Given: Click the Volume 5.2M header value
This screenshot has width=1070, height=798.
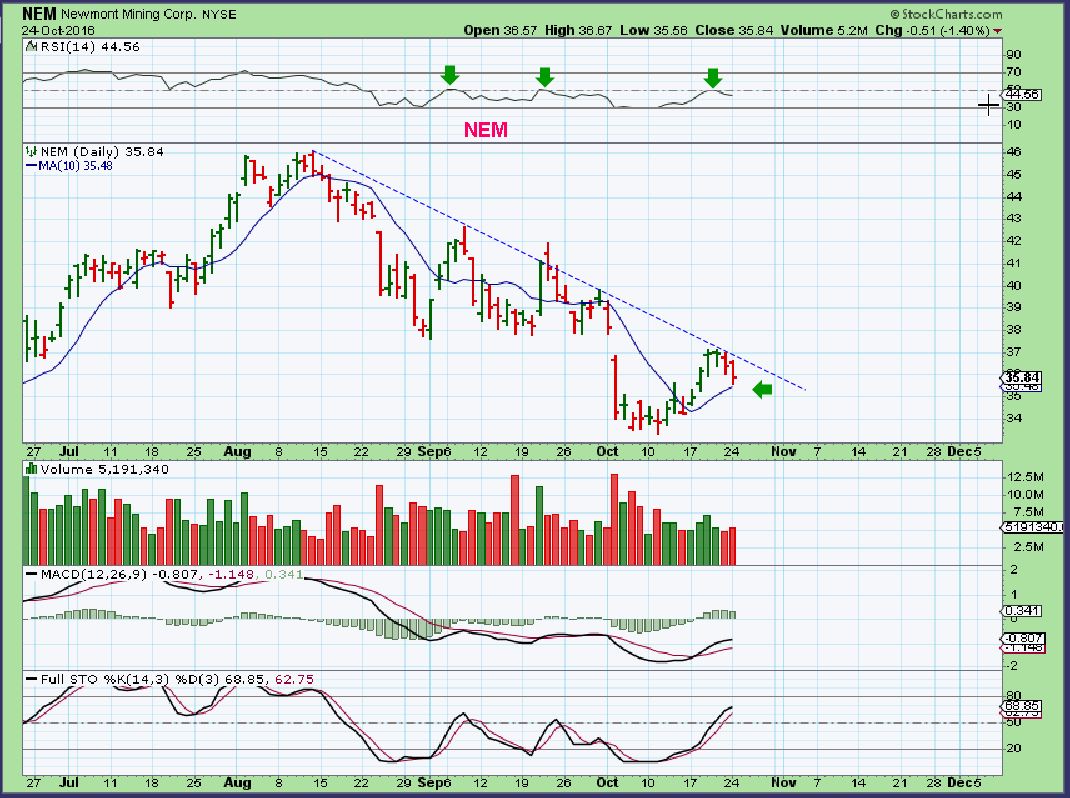Looking at the screenshot, I should click(x=824, y=31).
